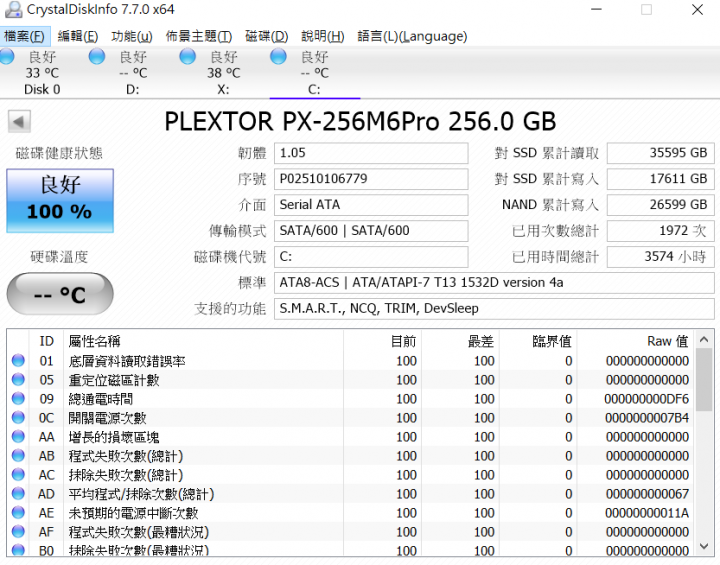Open the 磁碟(D) menu

click(x=267, y=36)
